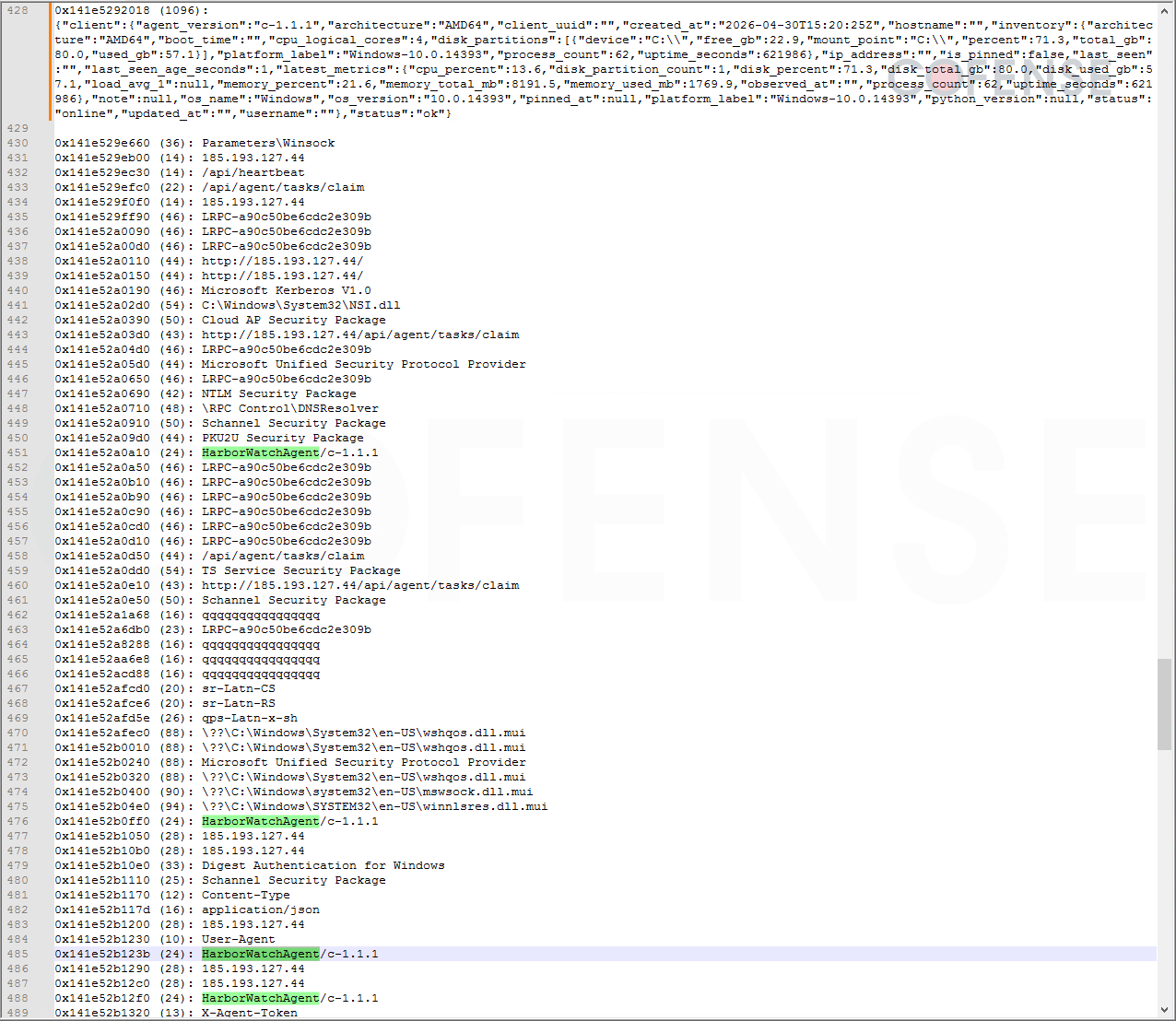Click the X-Agent-Token string
The image size is (1176, 1021).
click(x=250, y=1013)
